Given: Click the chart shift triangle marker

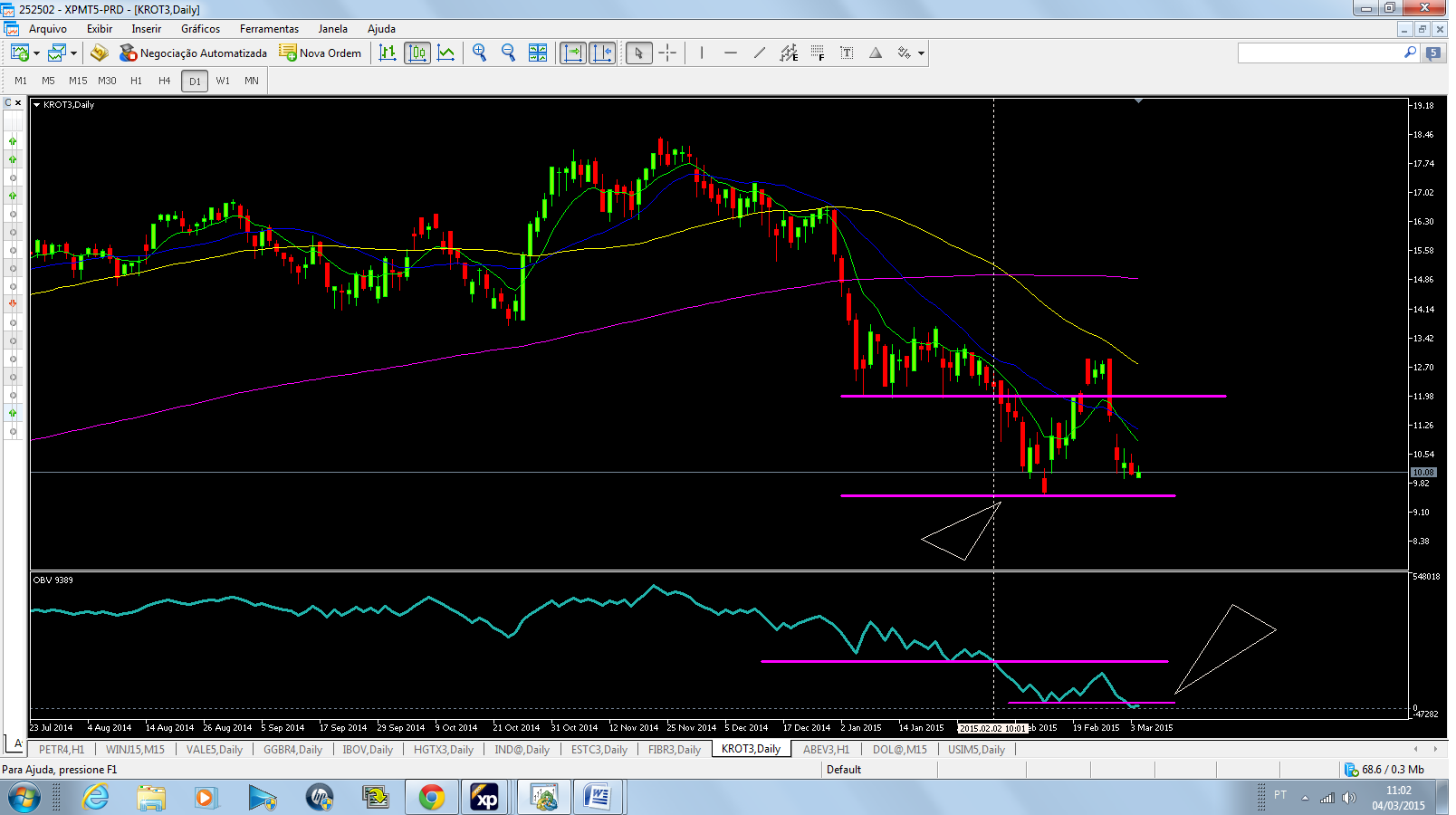Looking at the screenshot, I should [x=1138, y=101].
